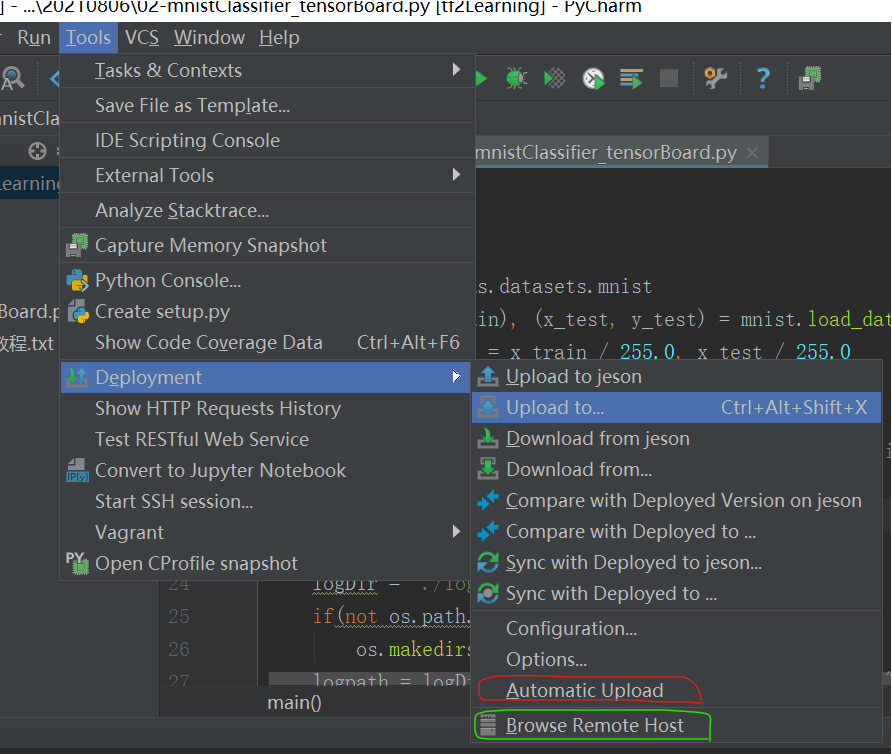892x754 pixels.
Task: Click the Create setup.py menu icon
Action: pos(78,311)
